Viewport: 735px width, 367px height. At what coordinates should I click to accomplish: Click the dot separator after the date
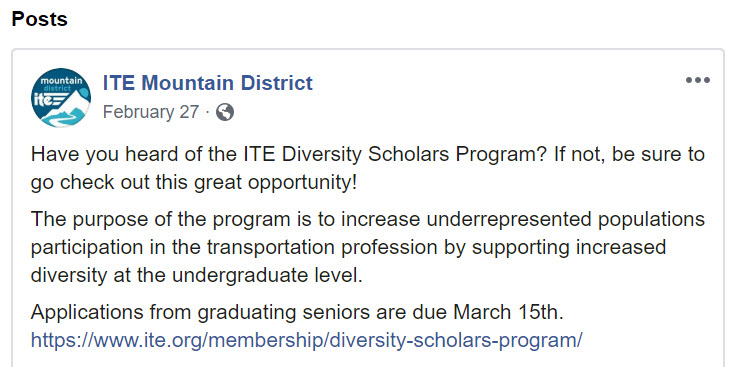[208, 113]
